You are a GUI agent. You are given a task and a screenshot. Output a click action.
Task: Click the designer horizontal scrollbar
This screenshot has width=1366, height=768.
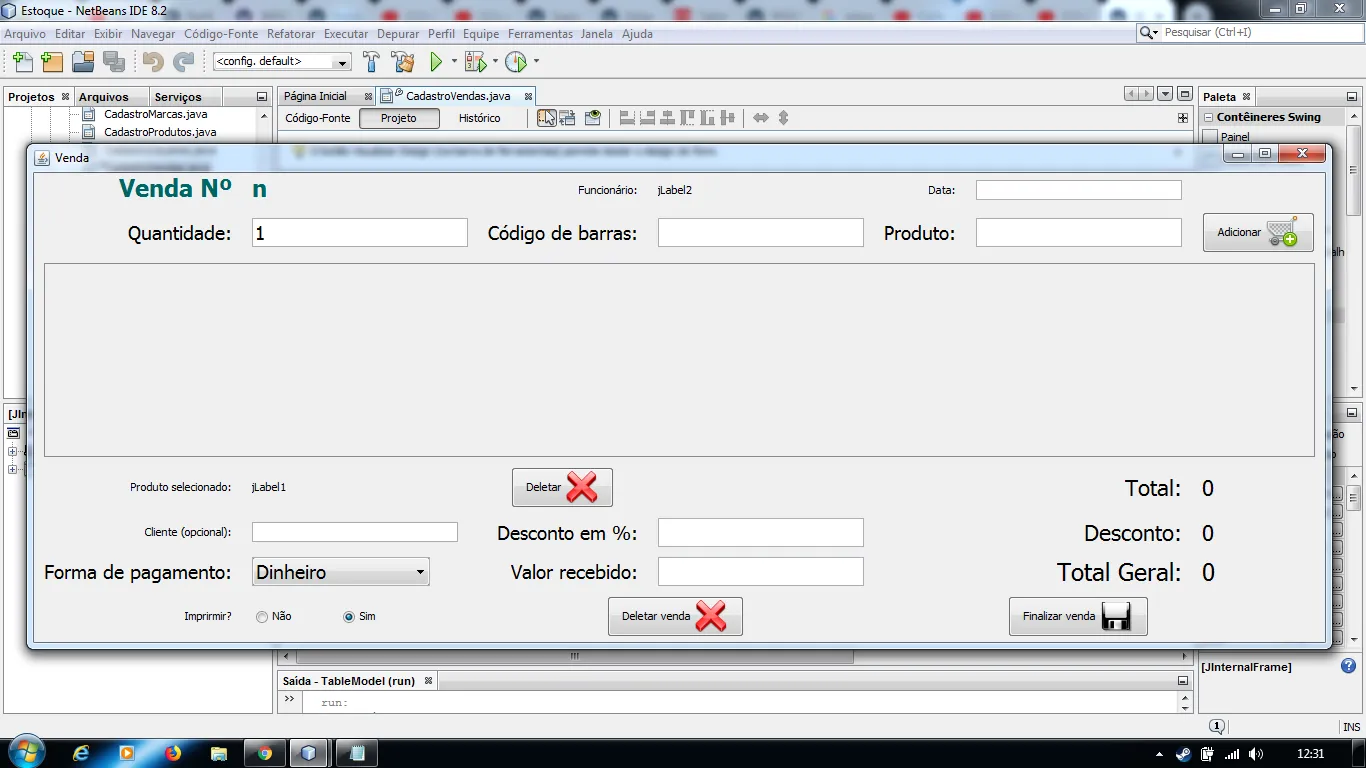pos(574,657)
